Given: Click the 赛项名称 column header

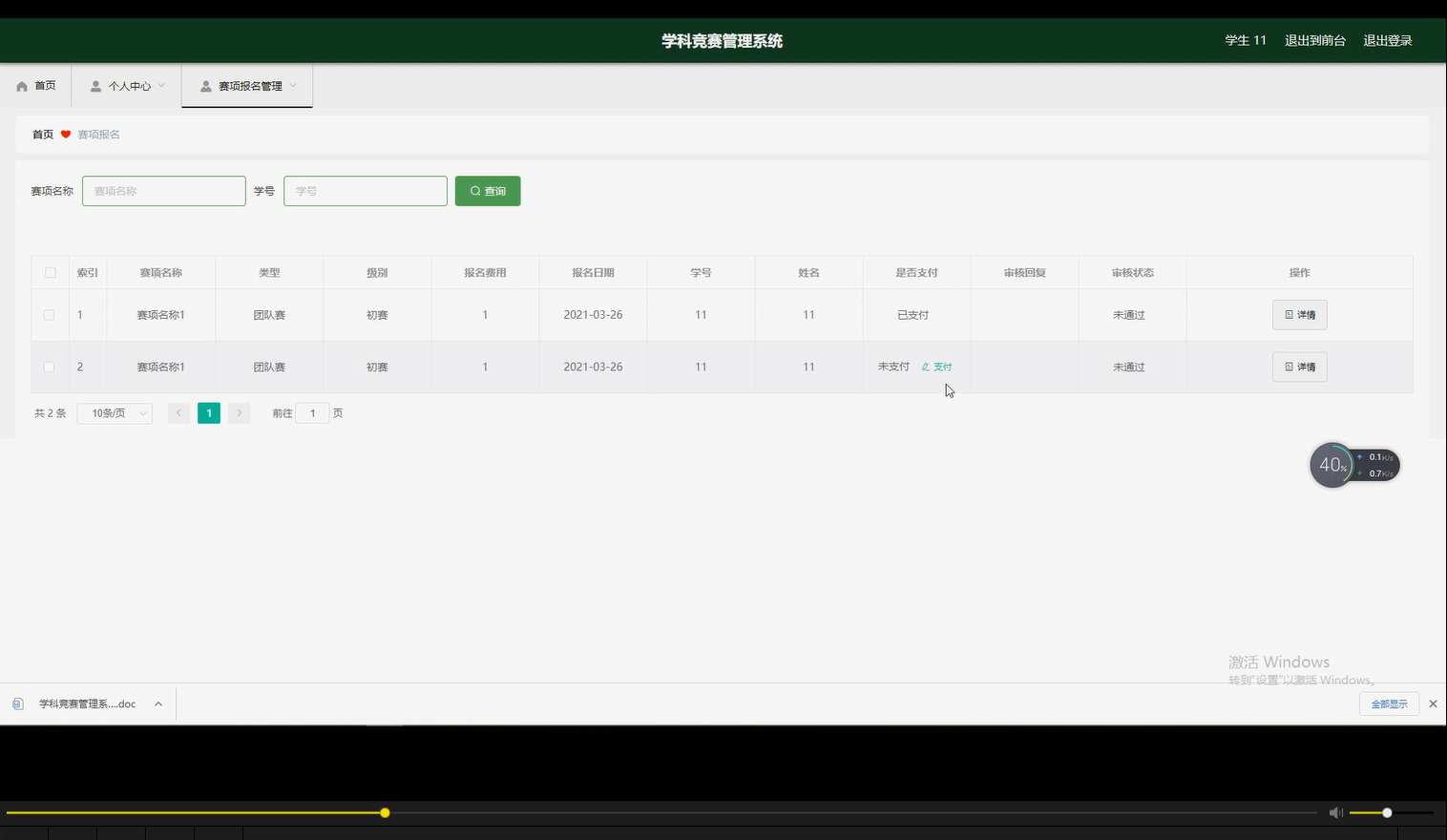Looking at the screenshot, I should pos(161,272).
